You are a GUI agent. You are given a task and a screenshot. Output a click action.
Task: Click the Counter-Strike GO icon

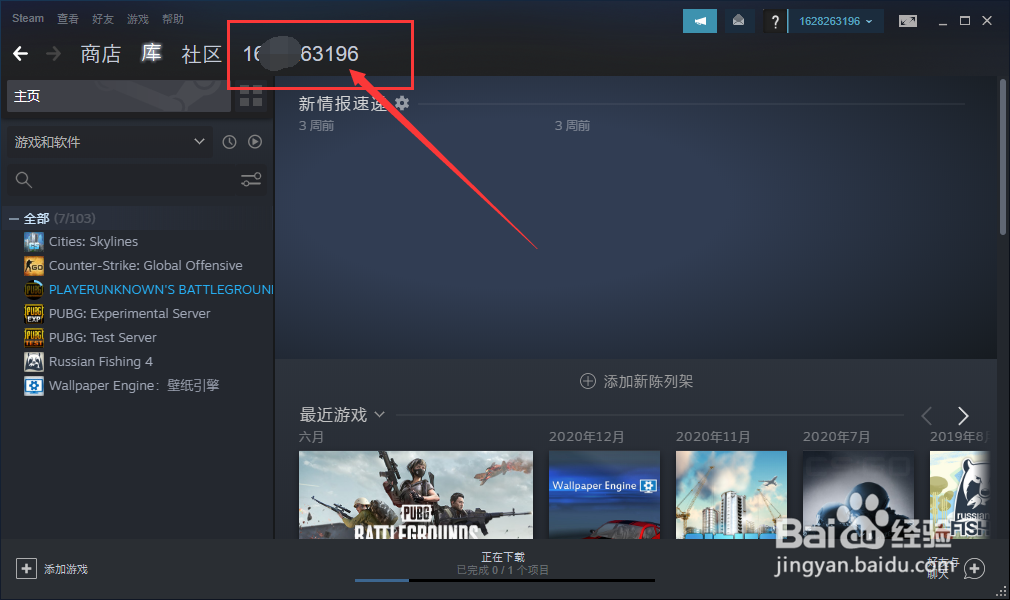click(33, 266)
